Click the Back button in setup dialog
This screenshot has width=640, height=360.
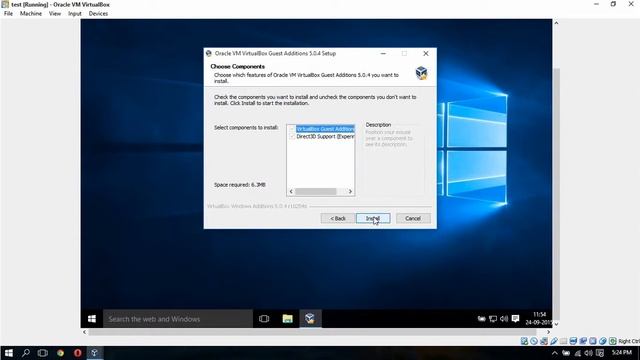338,218
